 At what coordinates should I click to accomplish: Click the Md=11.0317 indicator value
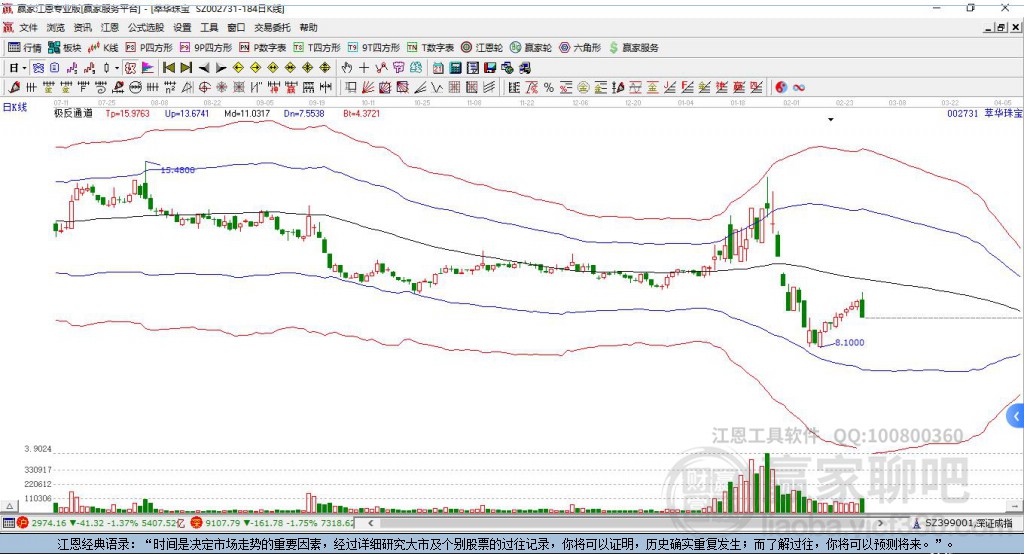pyautogui.click(x=247, y=114)
